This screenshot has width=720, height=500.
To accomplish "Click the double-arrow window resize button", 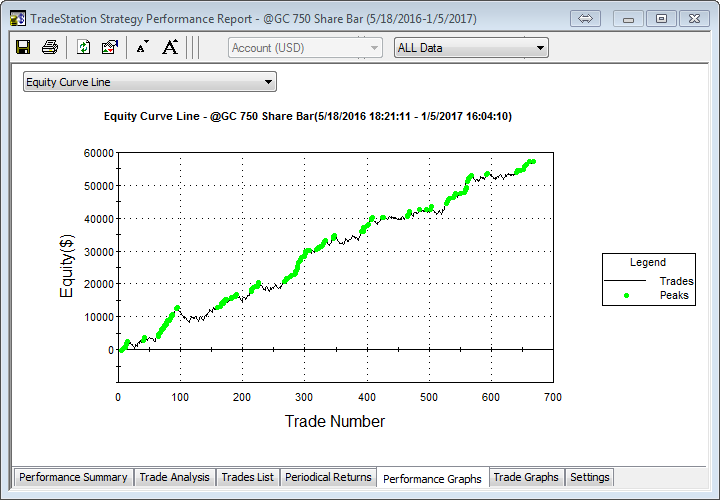I will [587, 18].
